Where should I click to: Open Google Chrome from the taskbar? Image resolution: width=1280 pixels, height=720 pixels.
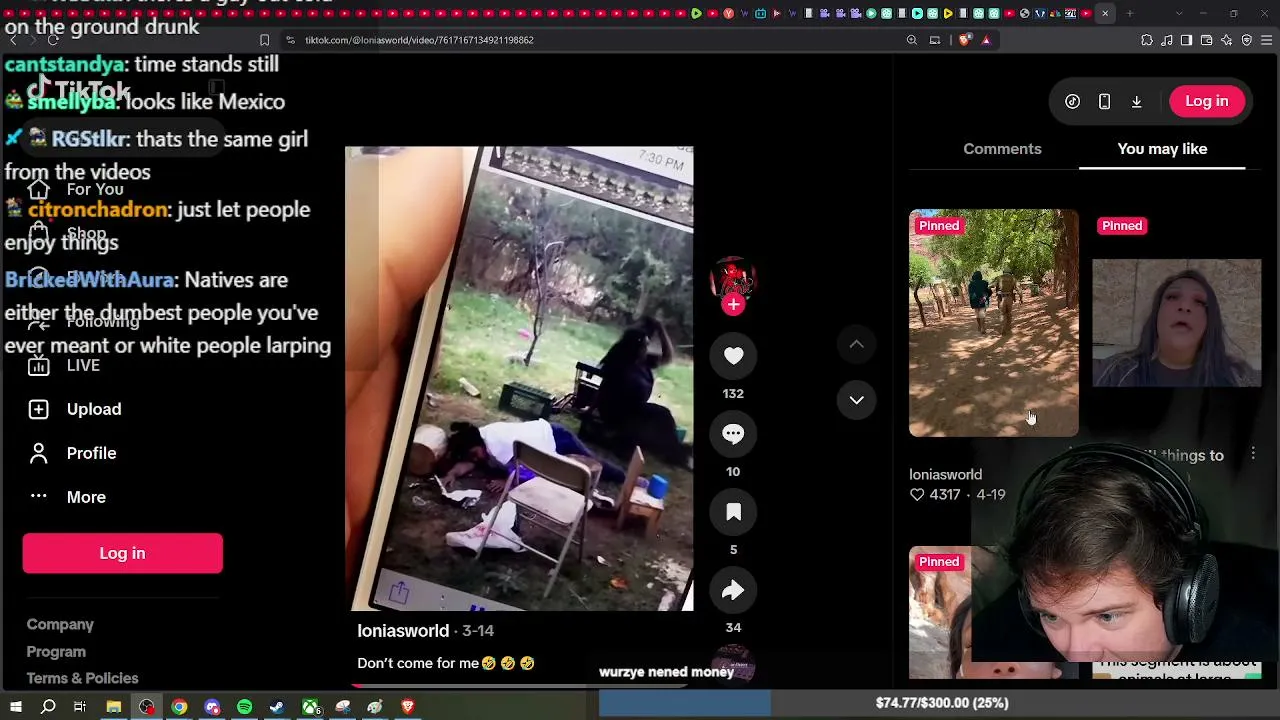pyautogui.click(x=179, y=707)
